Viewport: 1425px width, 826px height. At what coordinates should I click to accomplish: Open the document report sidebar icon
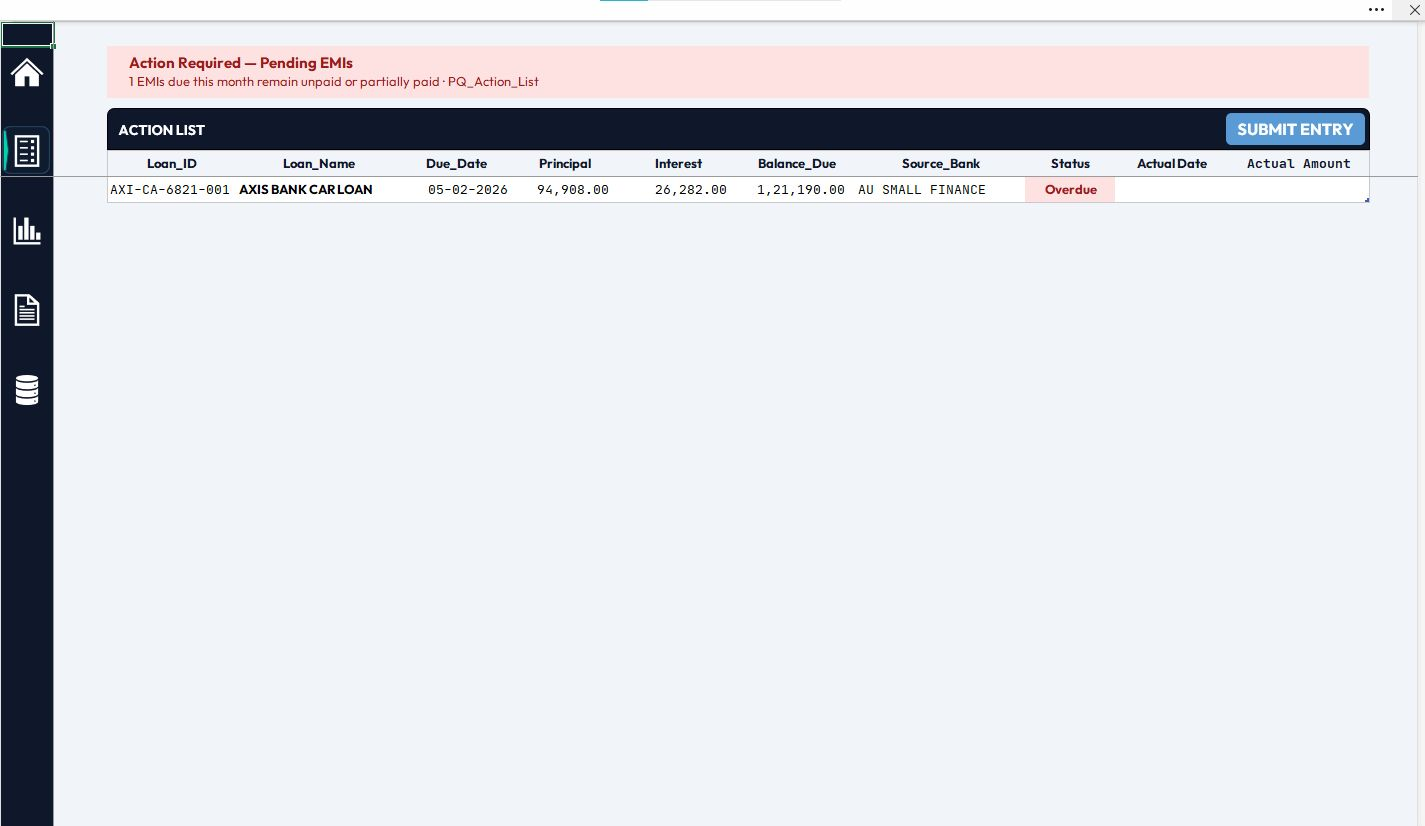27,310
